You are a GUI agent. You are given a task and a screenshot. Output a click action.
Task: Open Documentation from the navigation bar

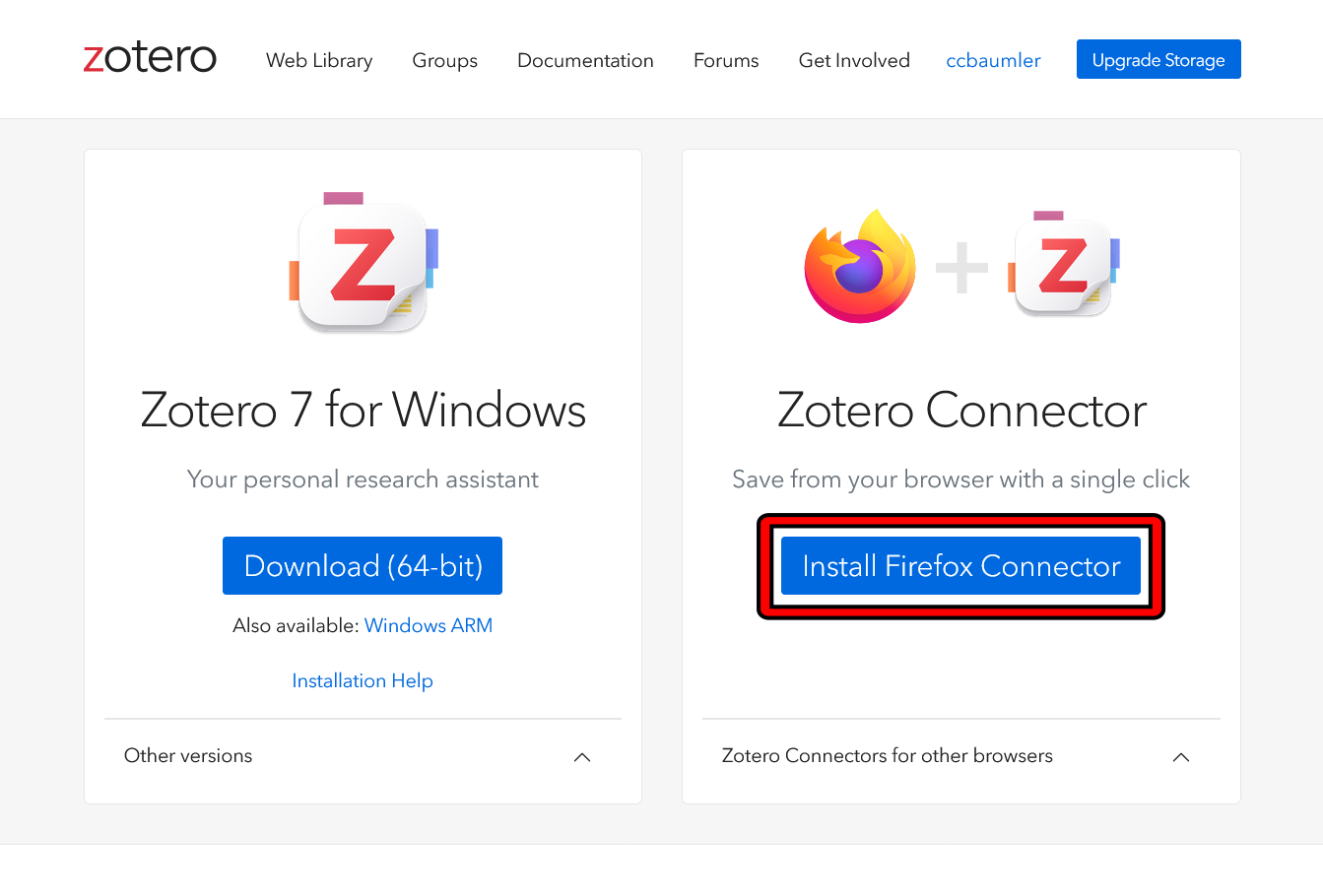585,60
